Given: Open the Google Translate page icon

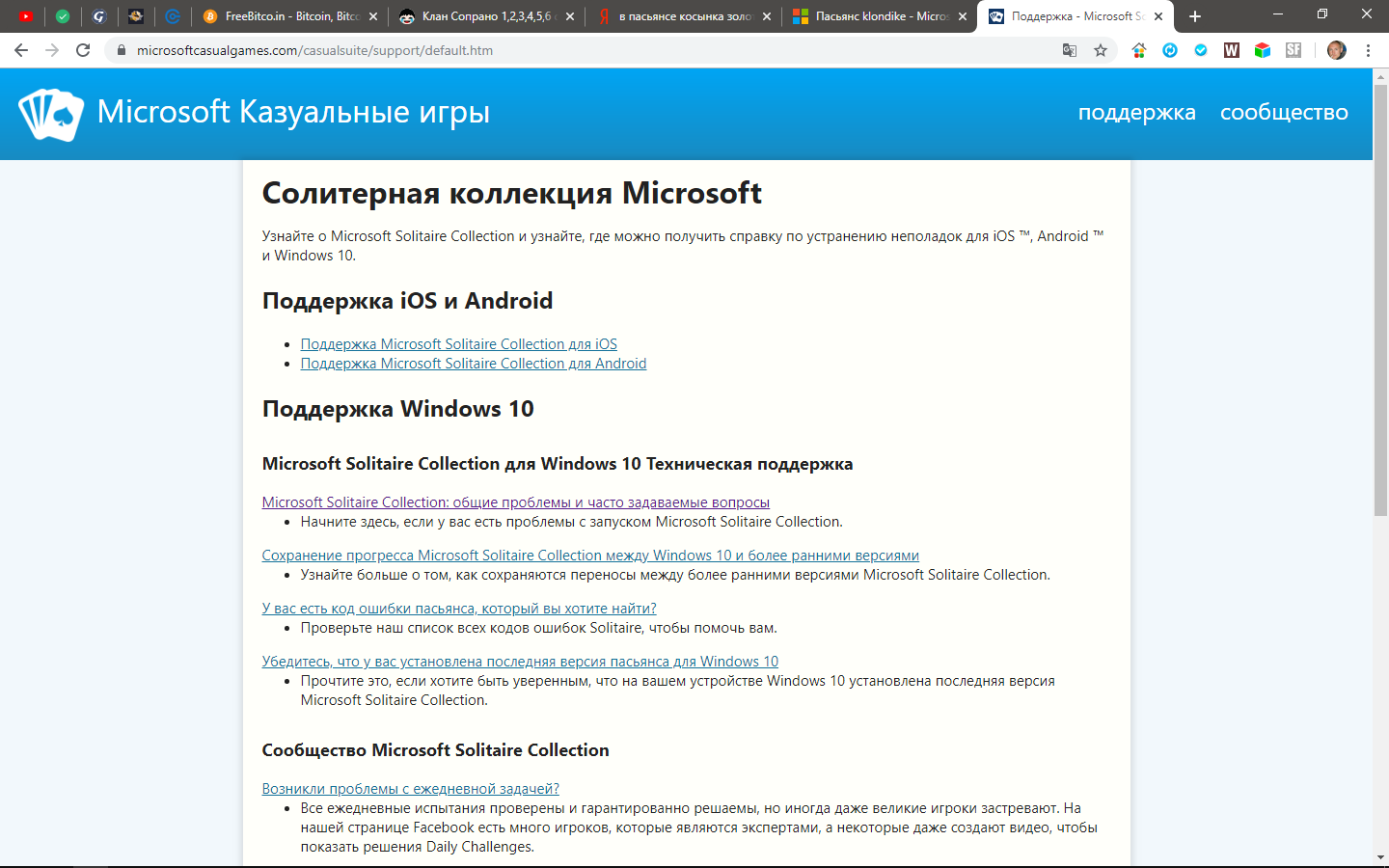Looking at the screenshot, I should 1070,50.
